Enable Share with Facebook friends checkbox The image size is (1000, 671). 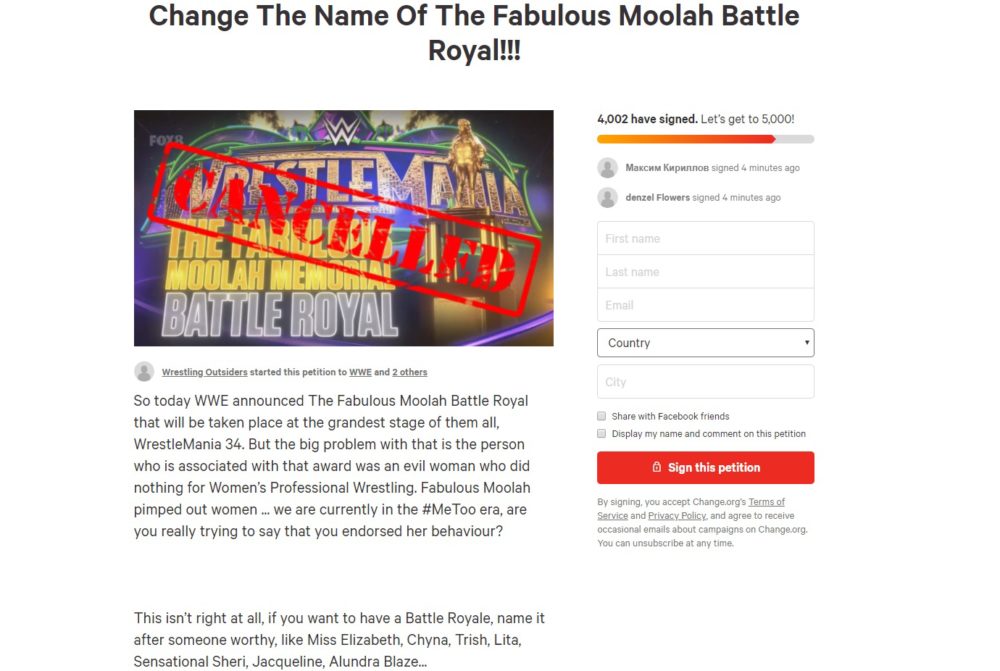tap(602, 416)
